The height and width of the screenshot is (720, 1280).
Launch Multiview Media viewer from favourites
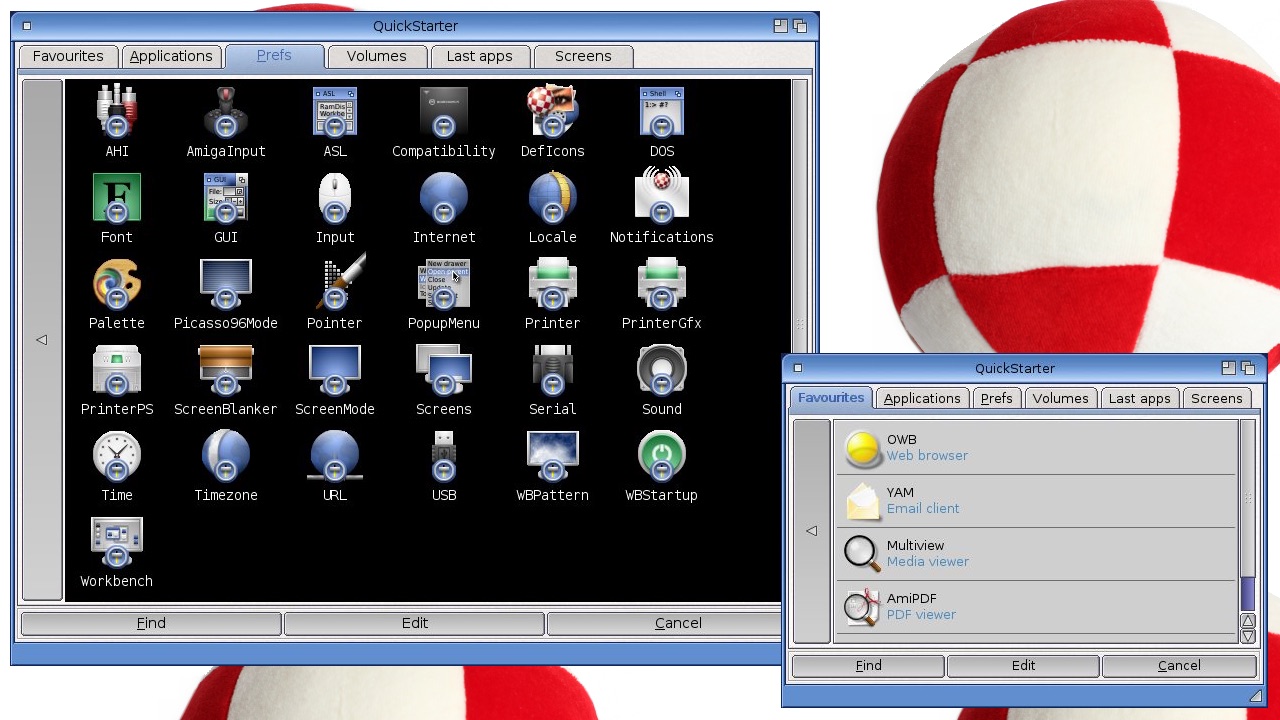pyautogui.click(x=1036, y=554)
